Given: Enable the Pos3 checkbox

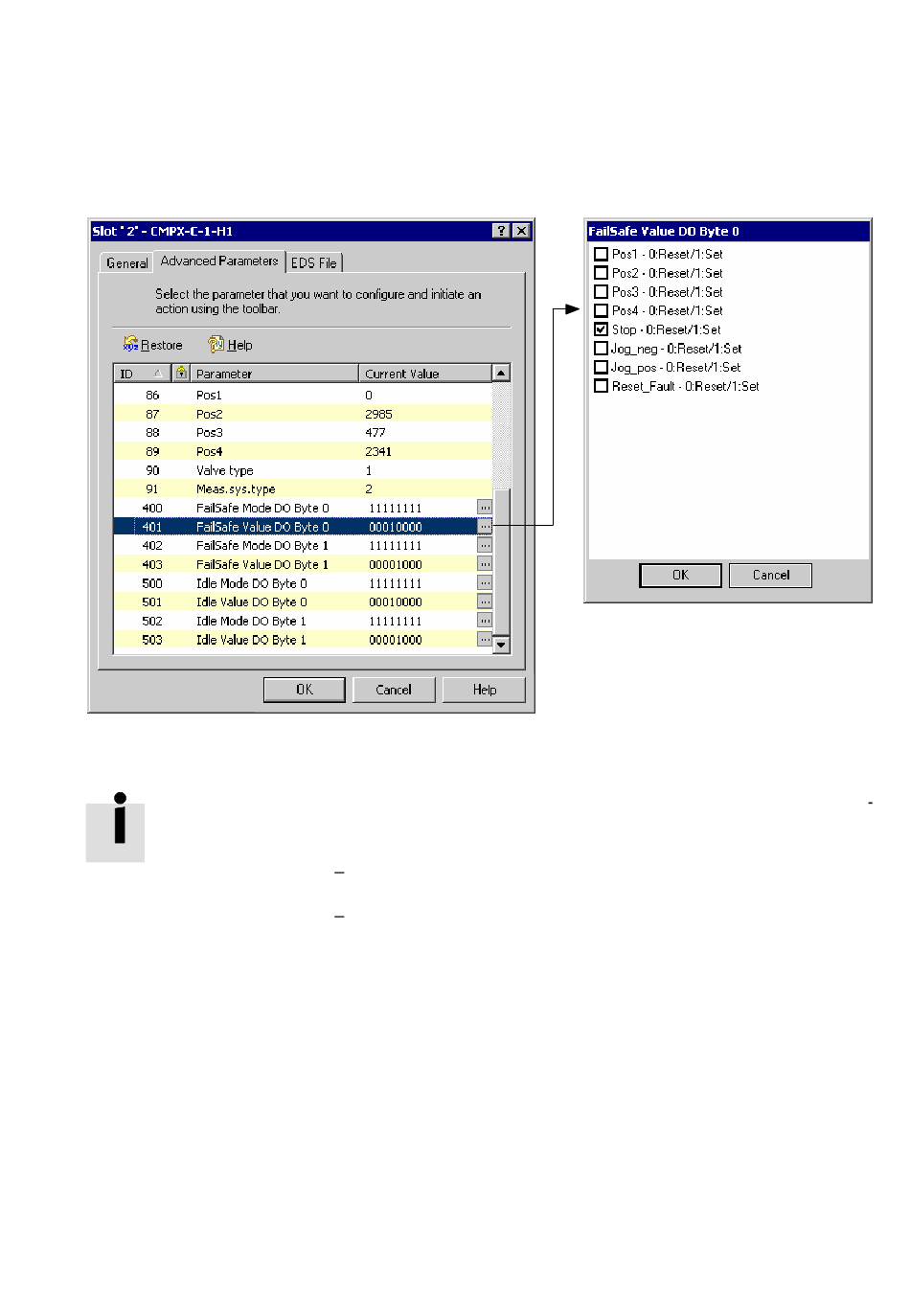Looking at the screenshot, I should pos(602,291).
